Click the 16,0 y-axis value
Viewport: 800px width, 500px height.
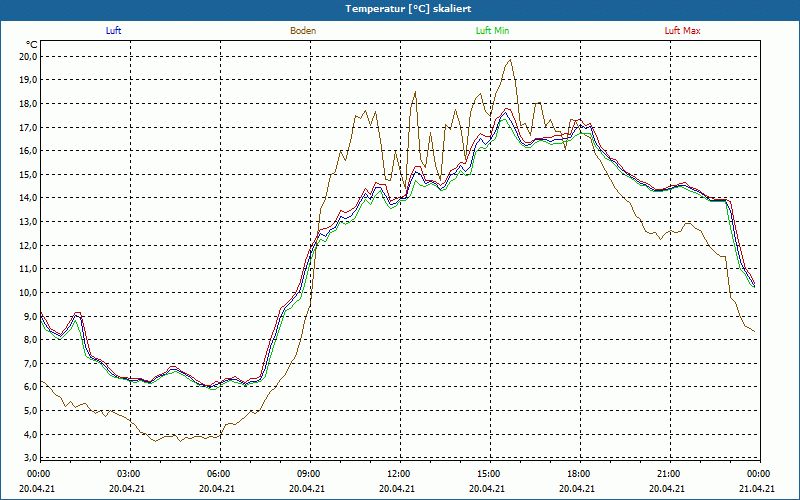[x=29, y=151]
